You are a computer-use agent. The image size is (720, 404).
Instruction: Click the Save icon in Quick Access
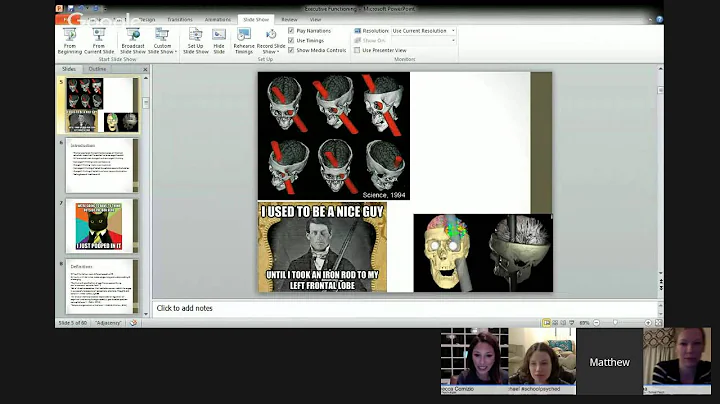[70, 8]
